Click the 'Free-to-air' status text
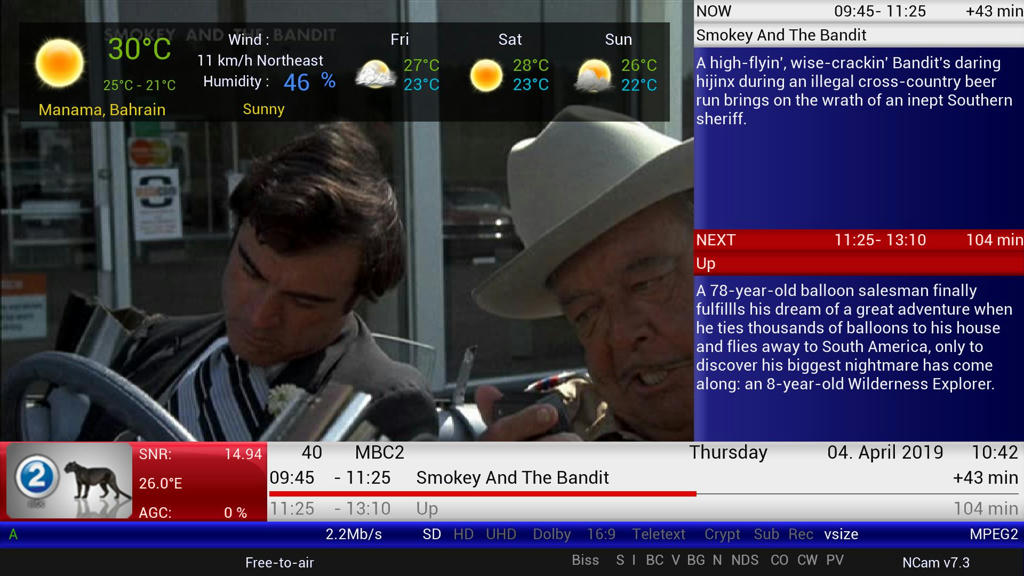The height and width of the screenshot is (576, 1024). coord(280,562)
